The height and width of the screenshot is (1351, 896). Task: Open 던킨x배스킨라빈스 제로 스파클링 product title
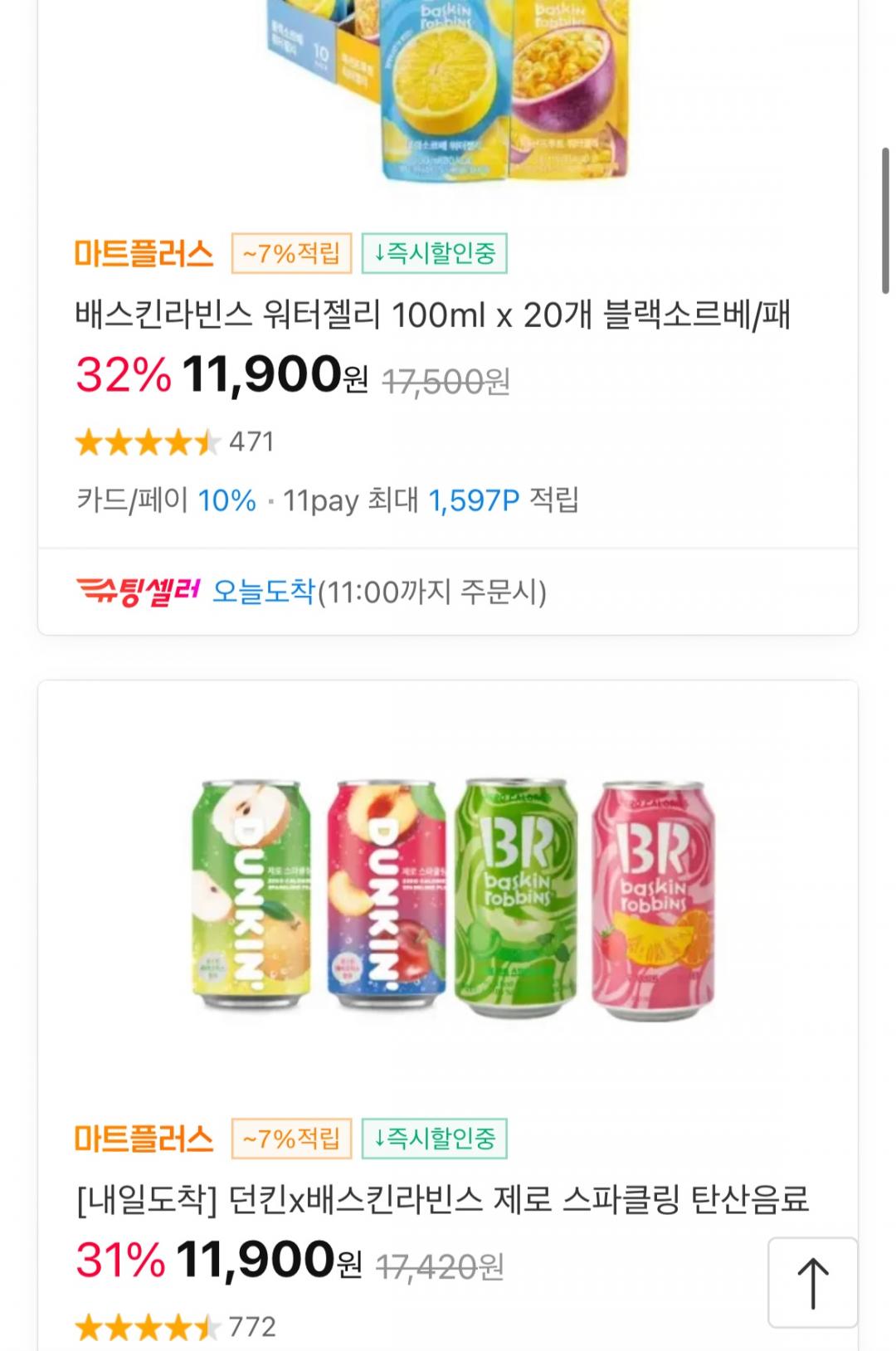(441, 1200)
